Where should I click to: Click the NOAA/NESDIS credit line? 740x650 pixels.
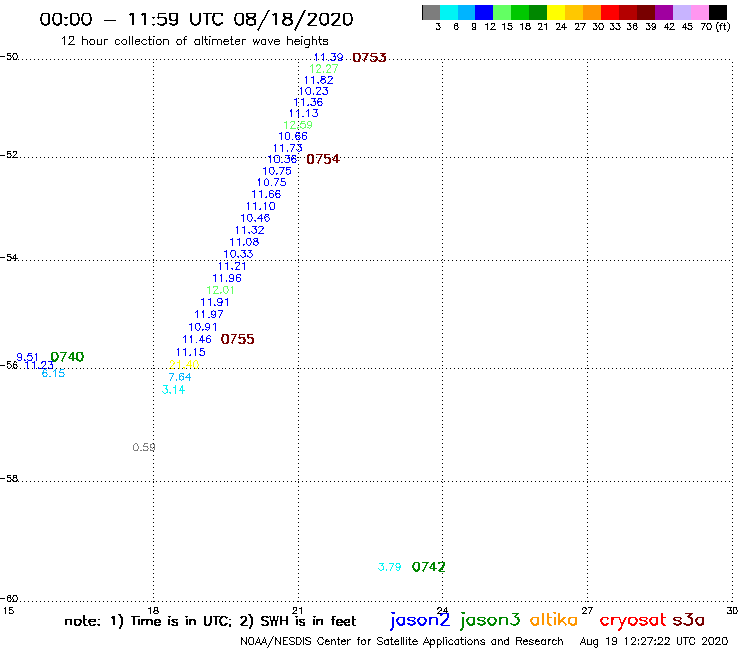click(x=402, y=642)
